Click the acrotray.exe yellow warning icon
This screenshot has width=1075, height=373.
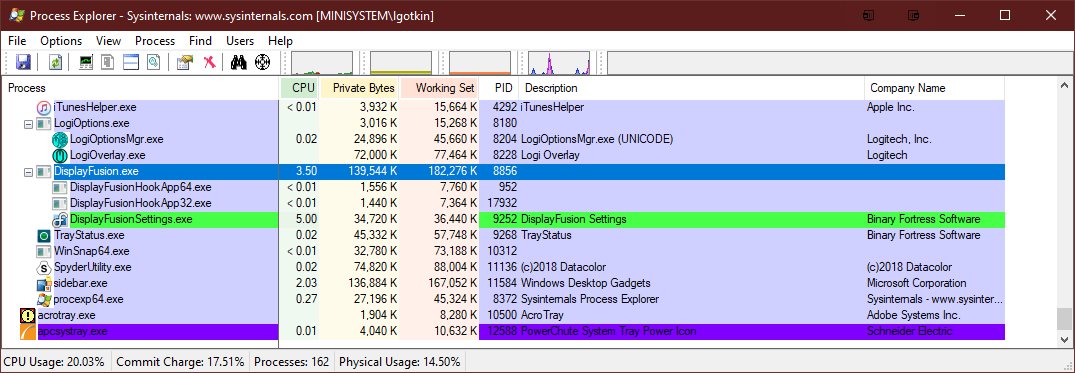pos(28,315)
